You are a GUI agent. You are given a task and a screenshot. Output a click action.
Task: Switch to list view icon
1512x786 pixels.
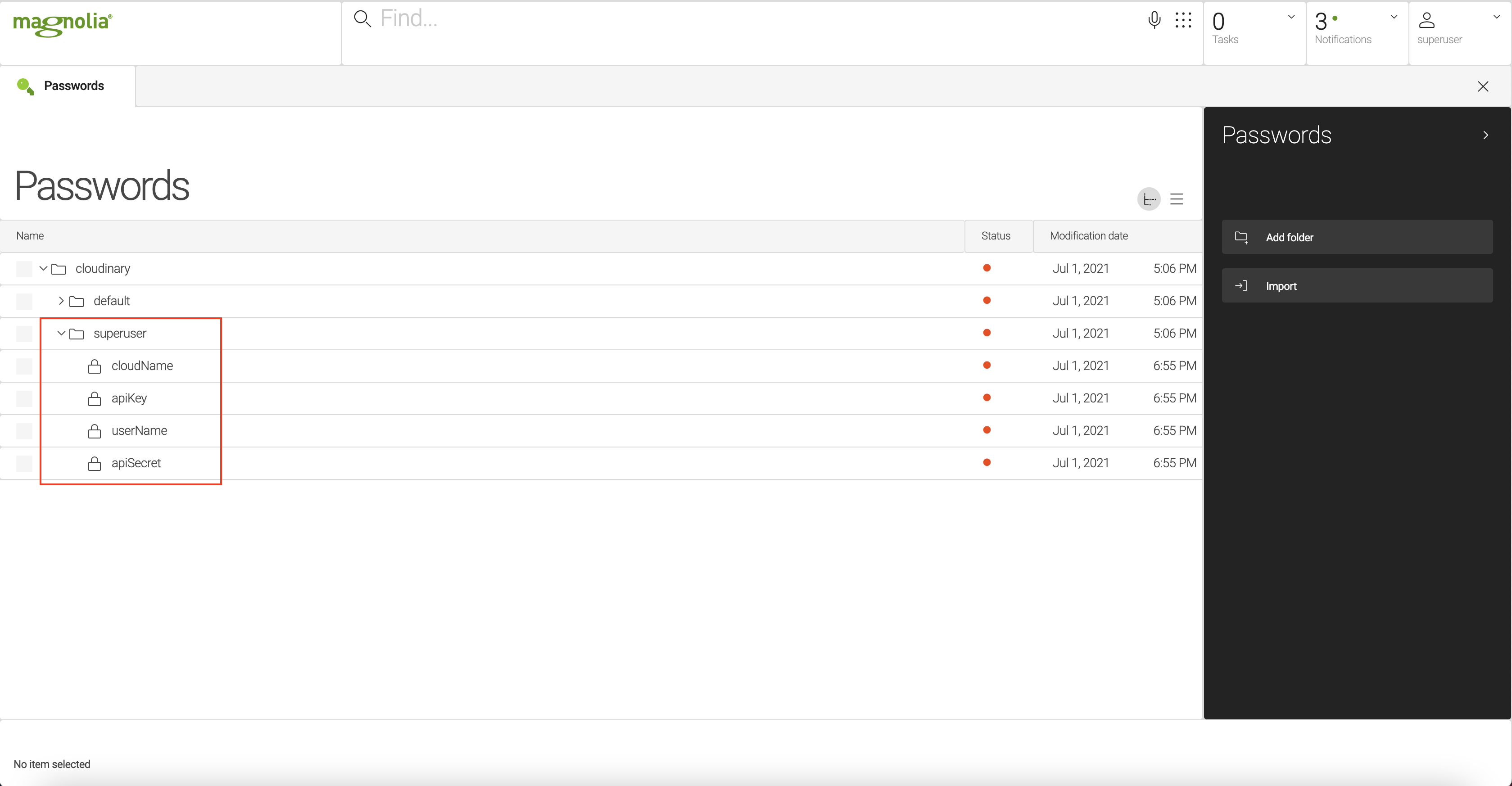(1176, 199)
